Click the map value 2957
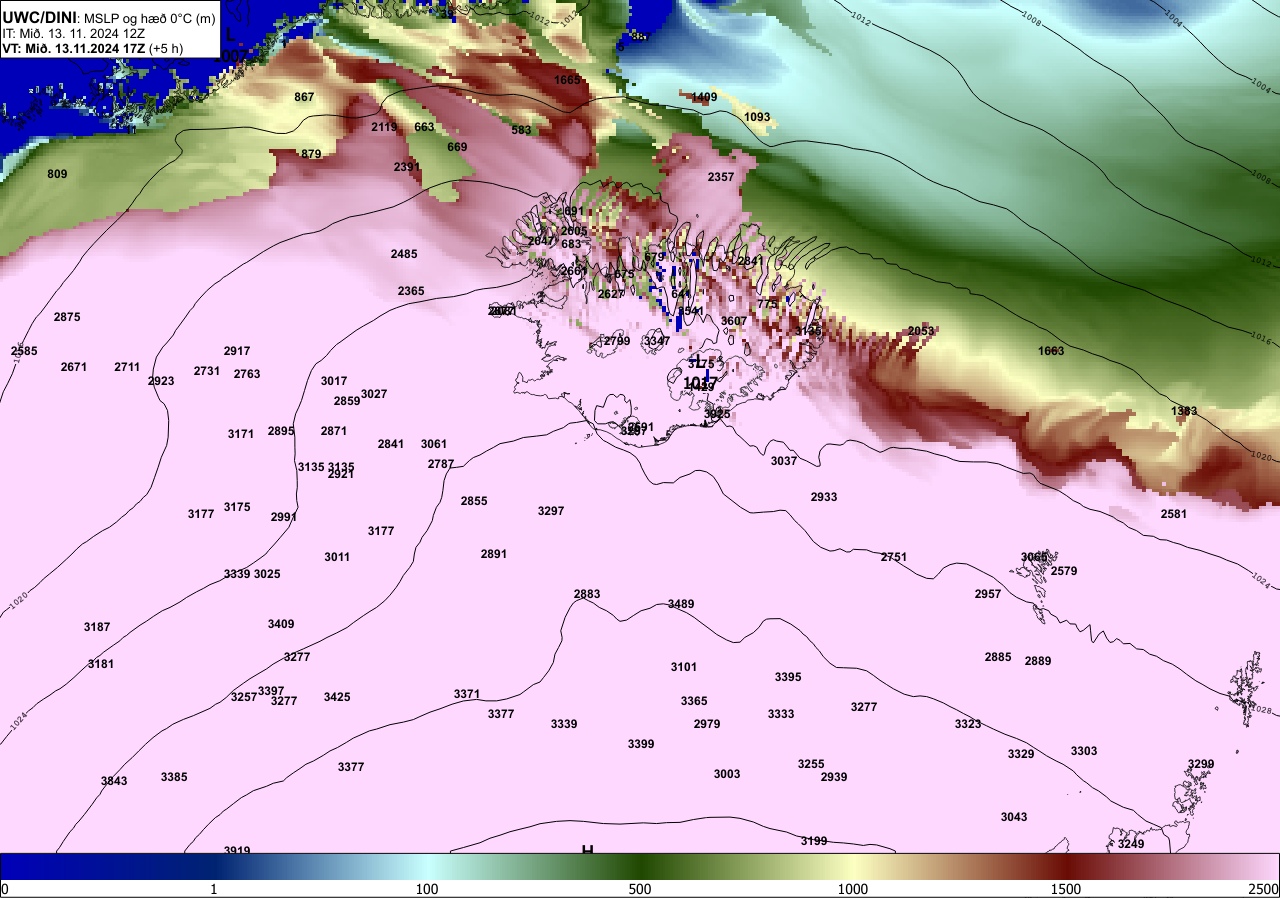 pos(988,594)
